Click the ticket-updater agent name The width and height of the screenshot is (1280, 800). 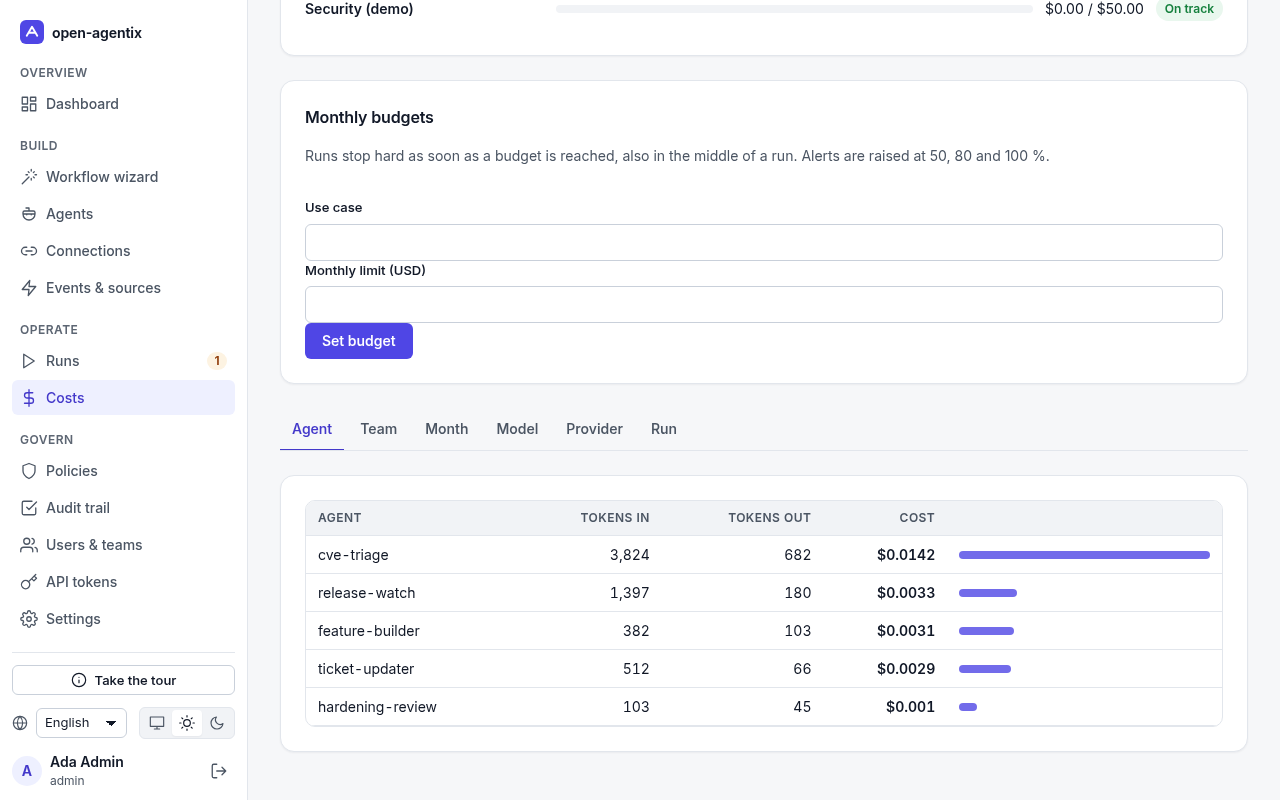point(366,669)
